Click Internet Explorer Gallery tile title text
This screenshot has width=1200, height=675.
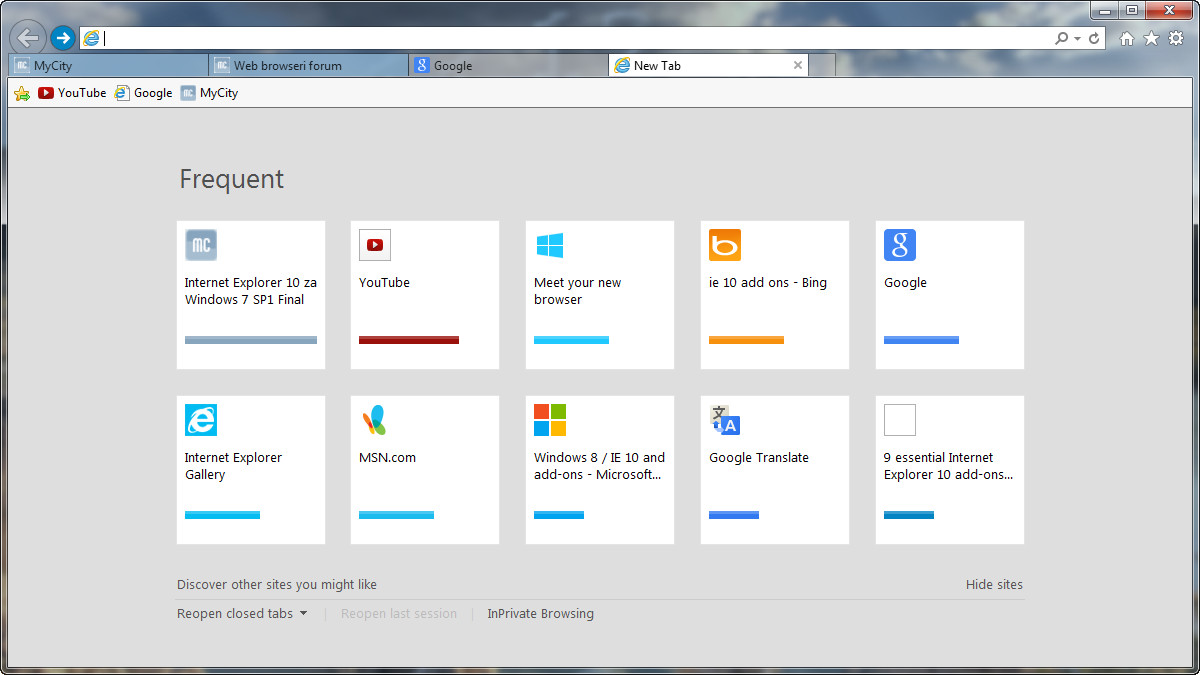[x=233, y=466]
